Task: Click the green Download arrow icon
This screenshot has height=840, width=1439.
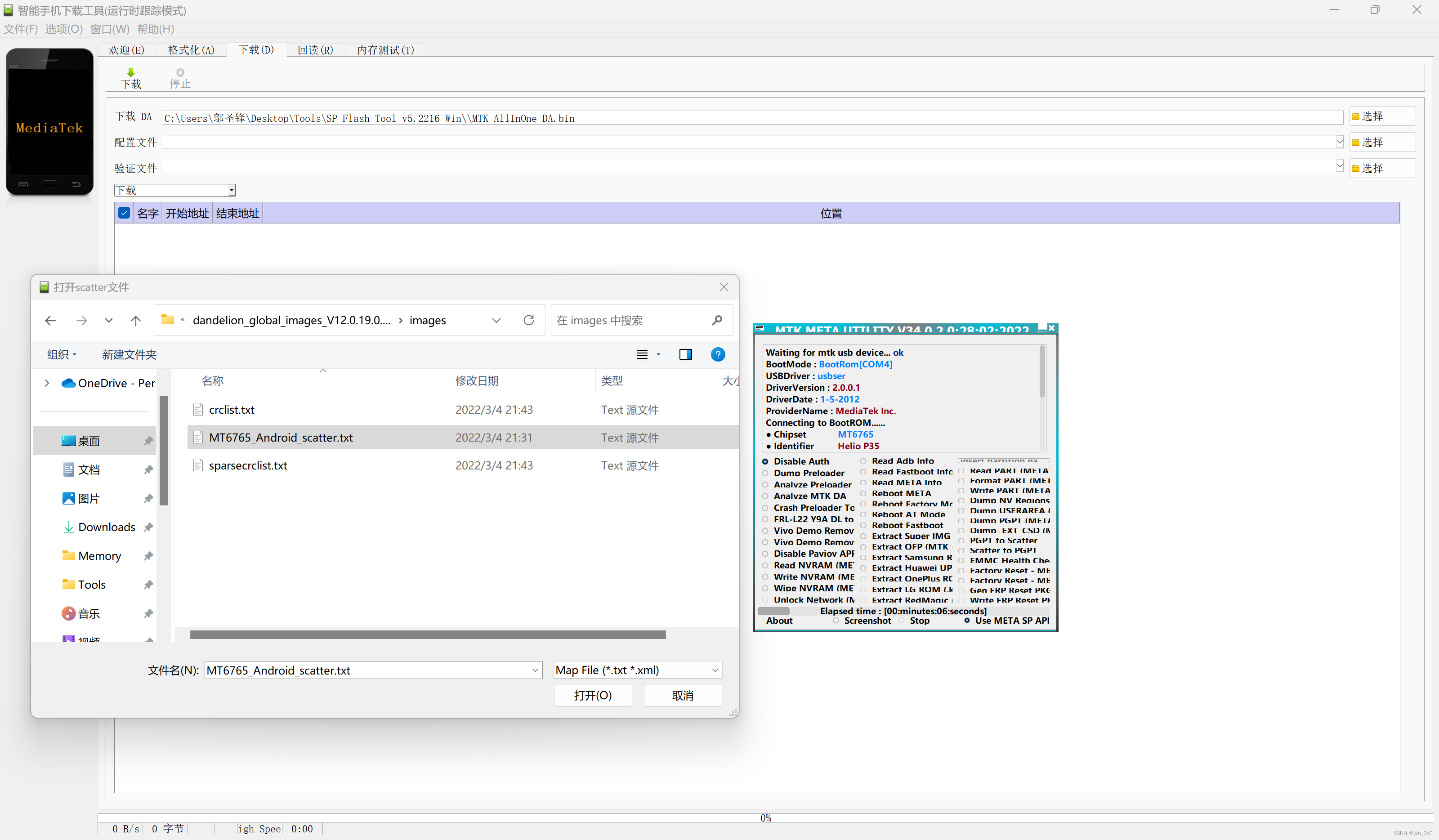Action: click(131, 72)
